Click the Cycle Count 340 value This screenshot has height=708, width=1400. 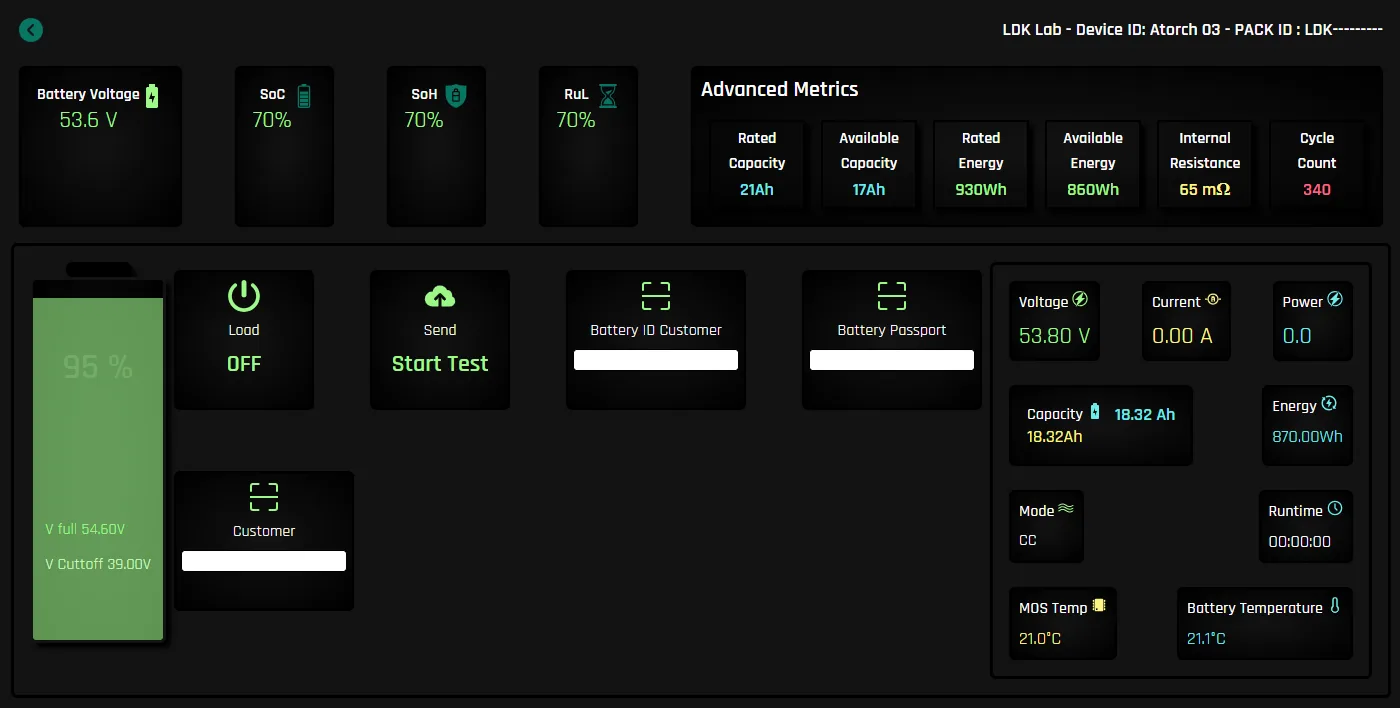coord(1317,190)
